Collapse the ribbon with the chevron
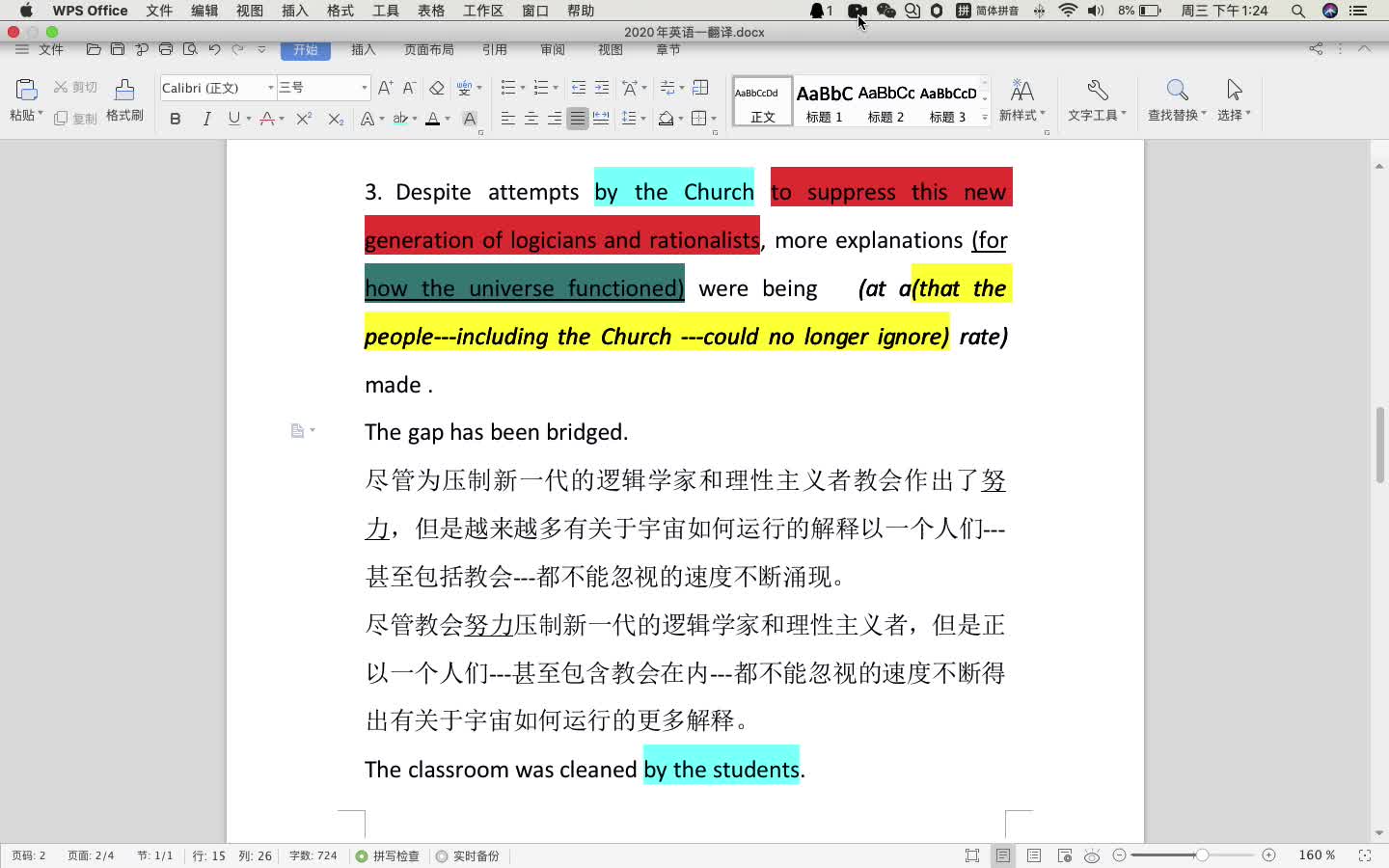Screen dimensions: 1389x868 tap(1364, 48)
